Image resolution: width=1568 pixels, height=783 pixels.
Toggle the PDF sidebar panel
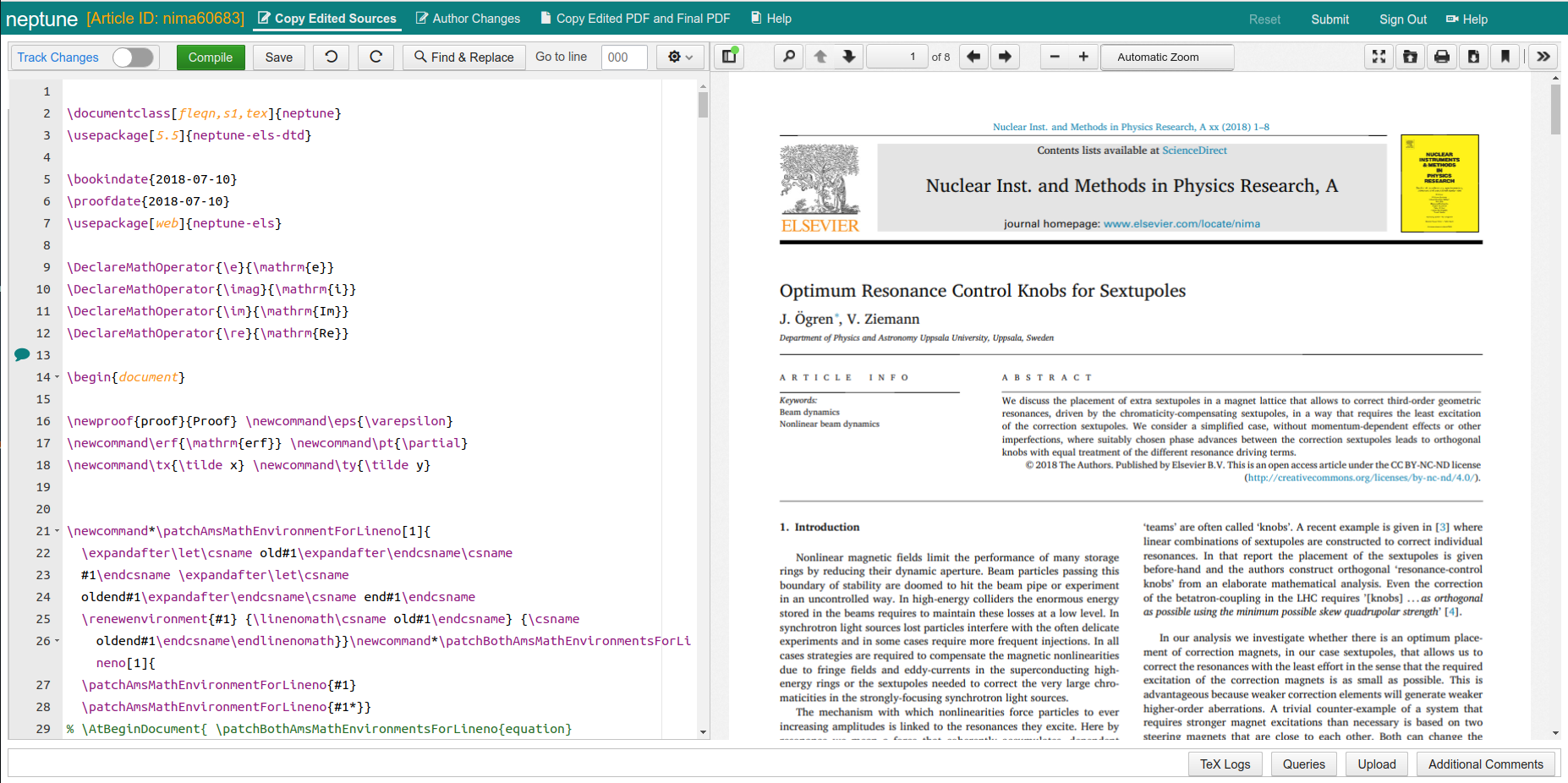tap(728, 57)
